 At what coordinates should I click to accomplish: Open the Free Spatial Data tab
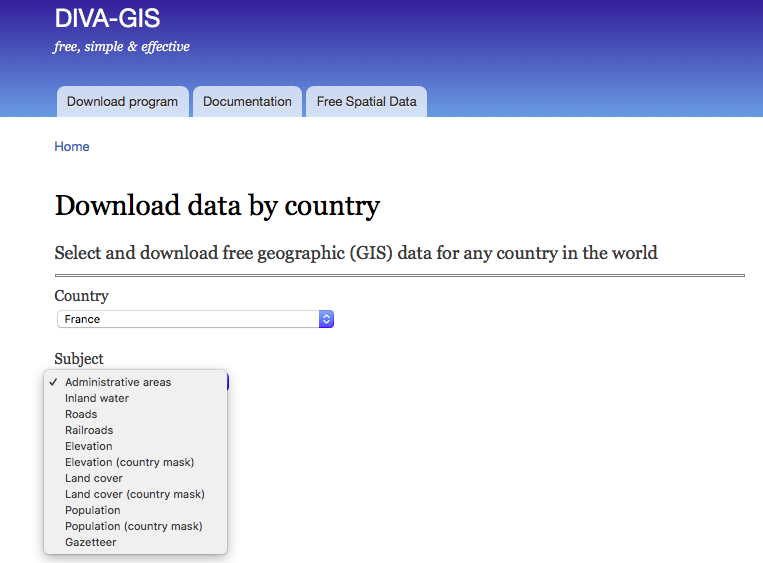366,101
